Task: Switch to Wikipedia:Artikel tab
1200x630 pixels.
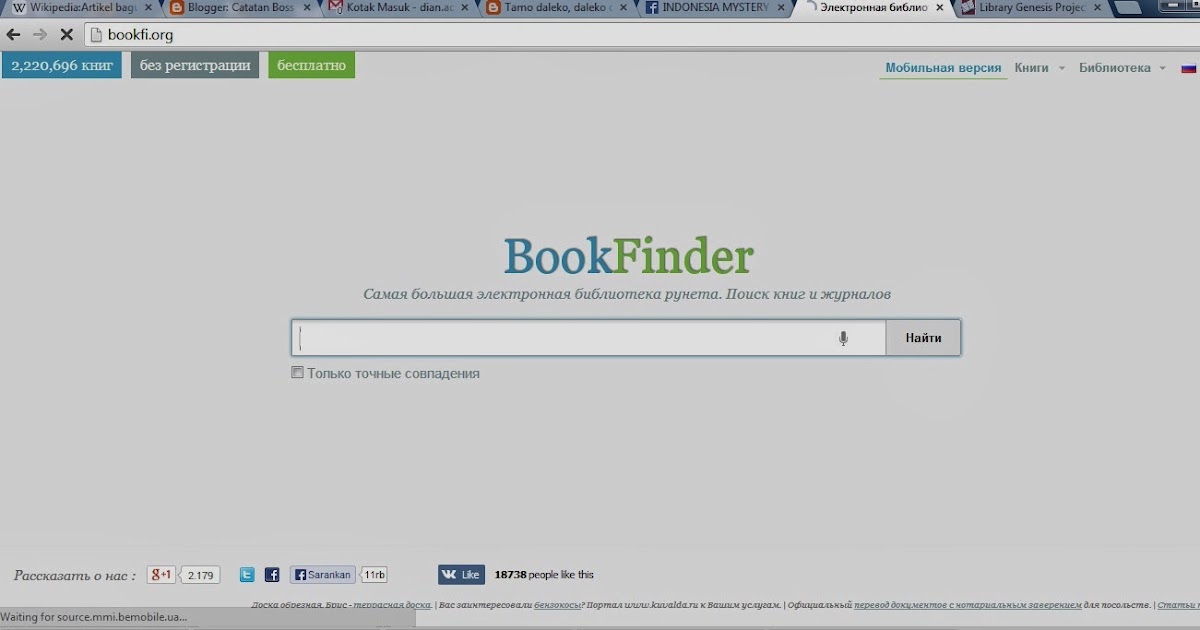Action: (x=84, y=8)
